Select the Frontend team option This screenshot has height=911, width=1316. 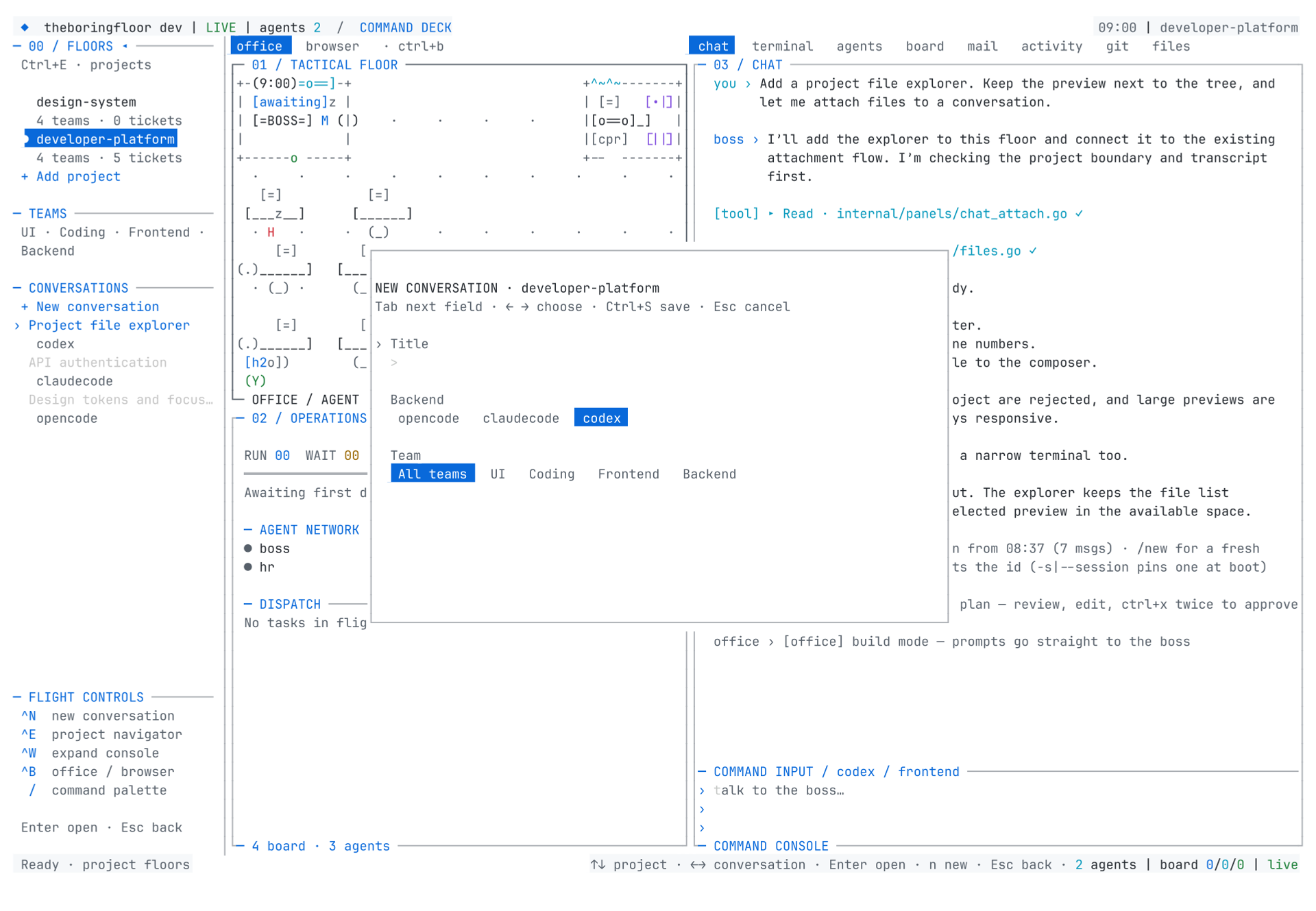coord(629,474)
